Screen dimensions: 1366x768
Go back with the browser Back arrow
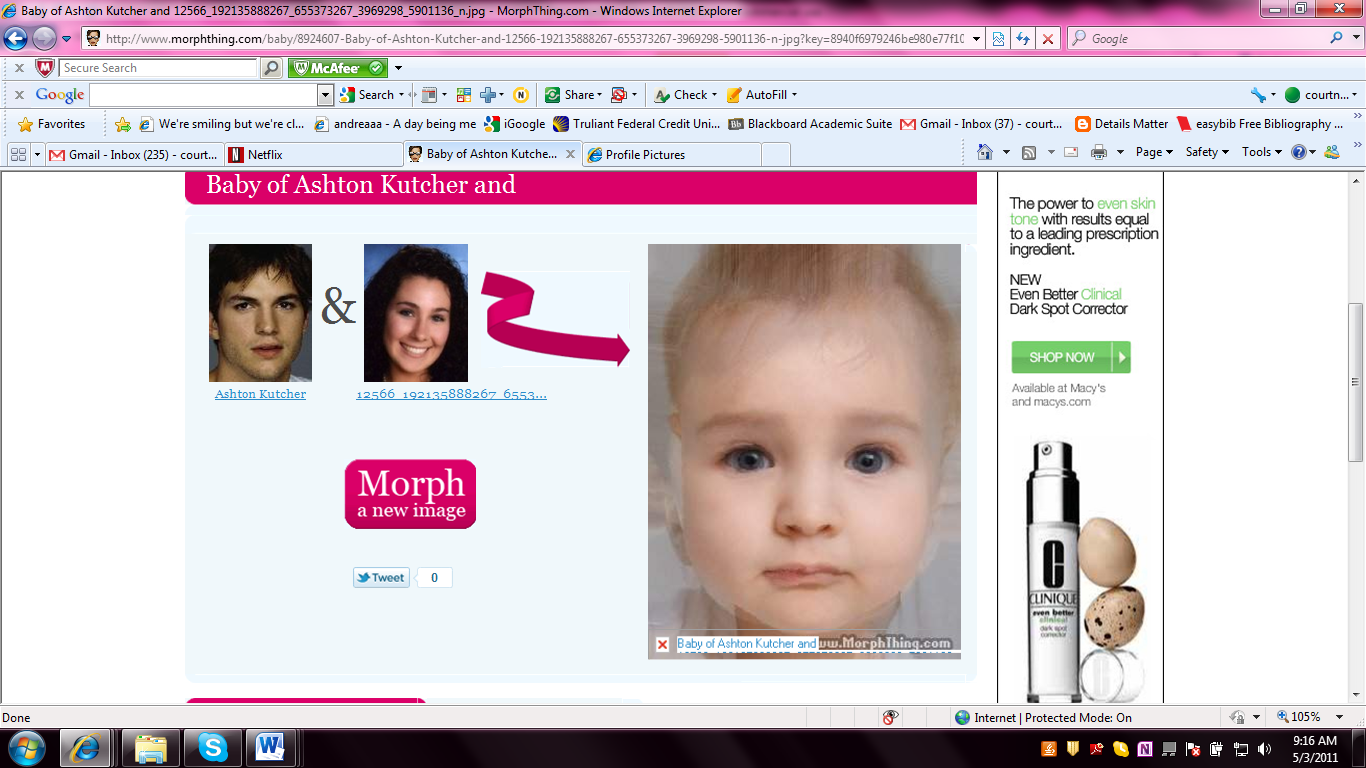click(x=16, y=39)
